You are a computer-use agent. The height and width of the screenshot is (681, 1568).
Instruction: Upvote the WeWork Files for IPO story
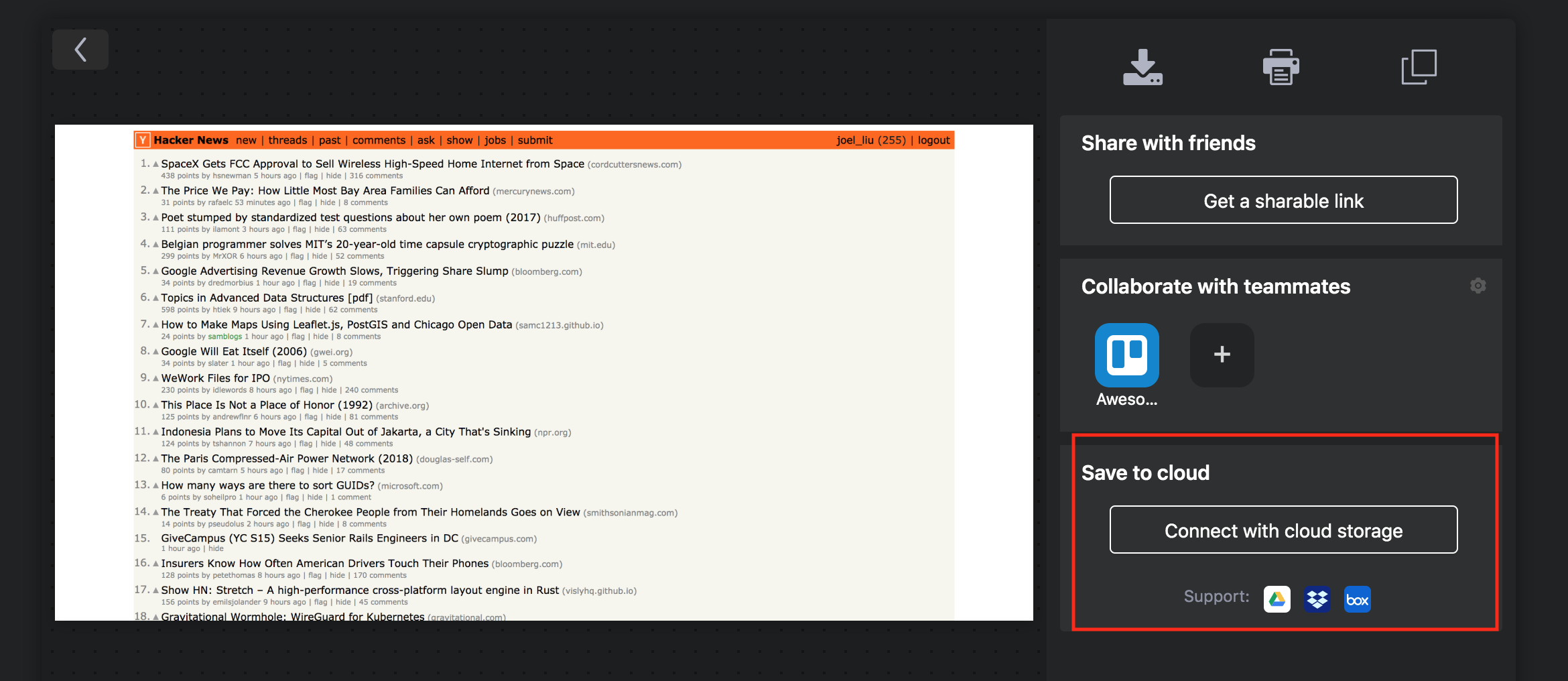[x=155, y=377]
